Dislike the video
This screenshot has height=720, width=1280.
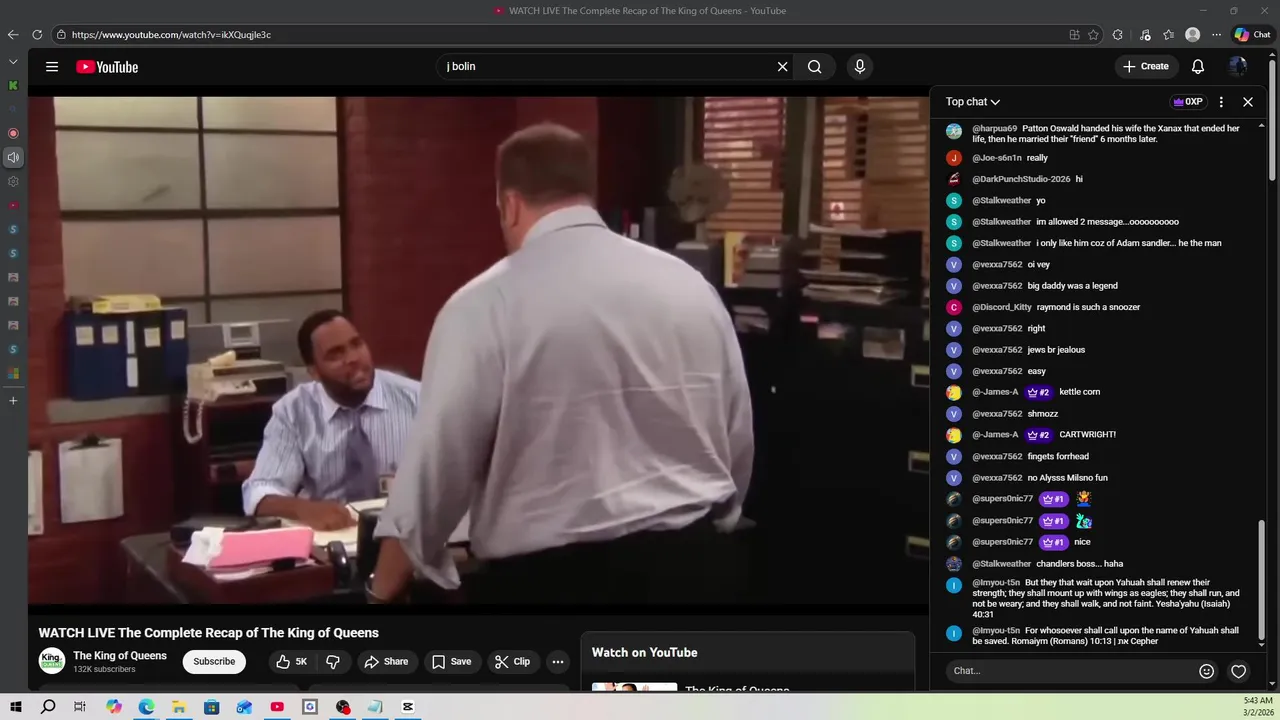tap(333, 661)
